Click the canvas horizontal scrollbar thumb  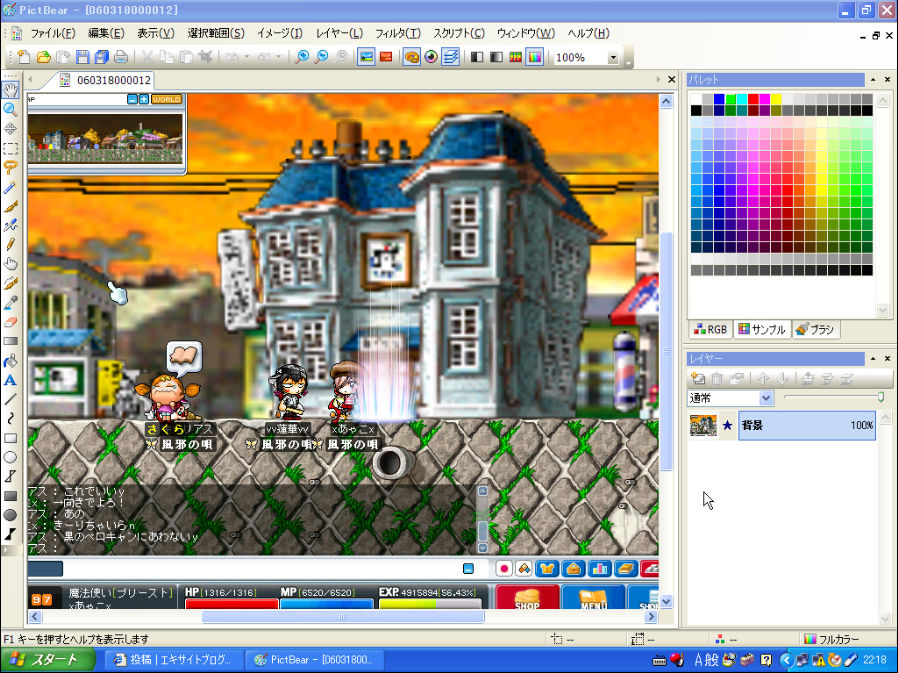(x=342, y=616)
